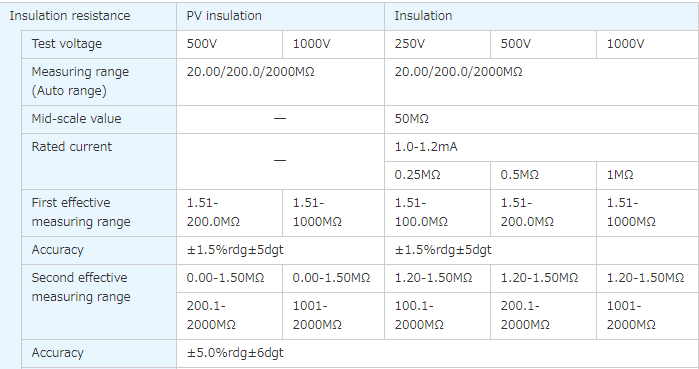Select the 1MΩ cell

648,175
